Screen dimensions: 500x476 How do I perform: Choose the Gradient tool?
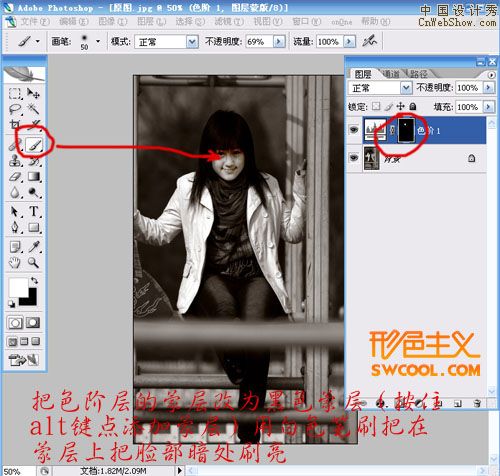point(34,176)
